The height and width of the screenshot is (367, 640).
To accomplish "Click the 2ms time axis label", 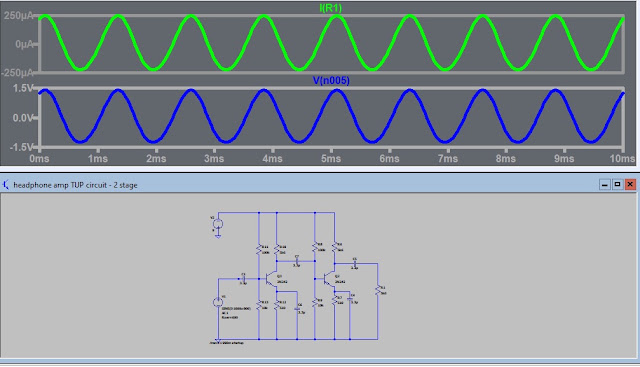I will pyautogui.click(x=156, y=158).
